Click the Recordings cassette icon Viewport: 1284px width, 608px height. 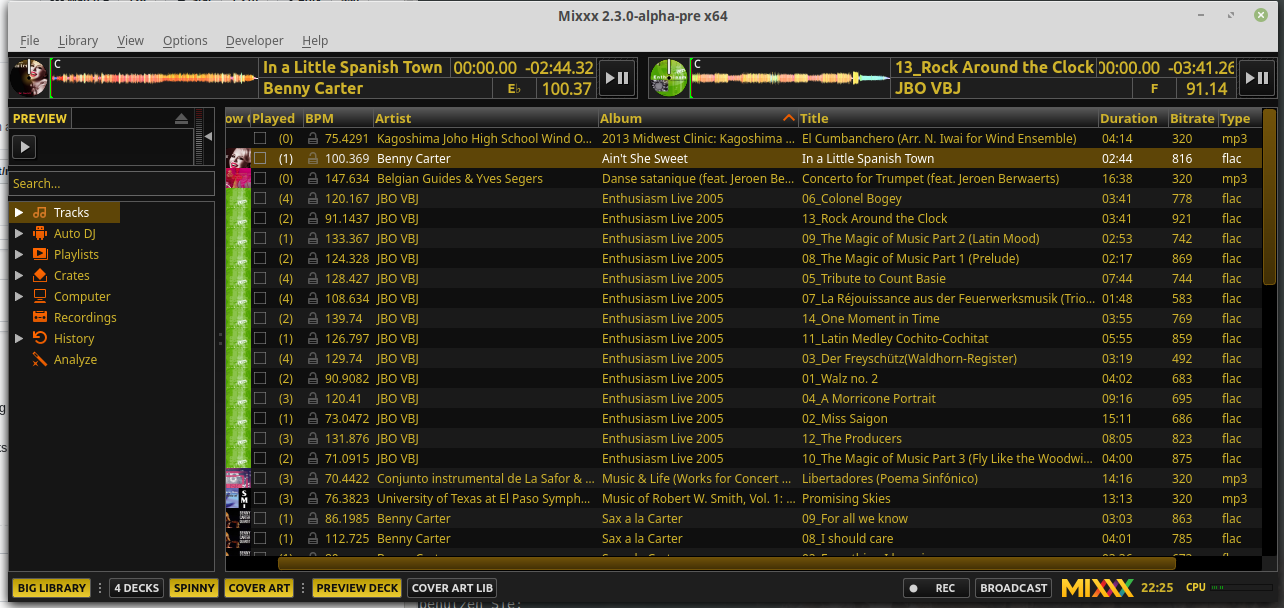(x=40, y=318)
